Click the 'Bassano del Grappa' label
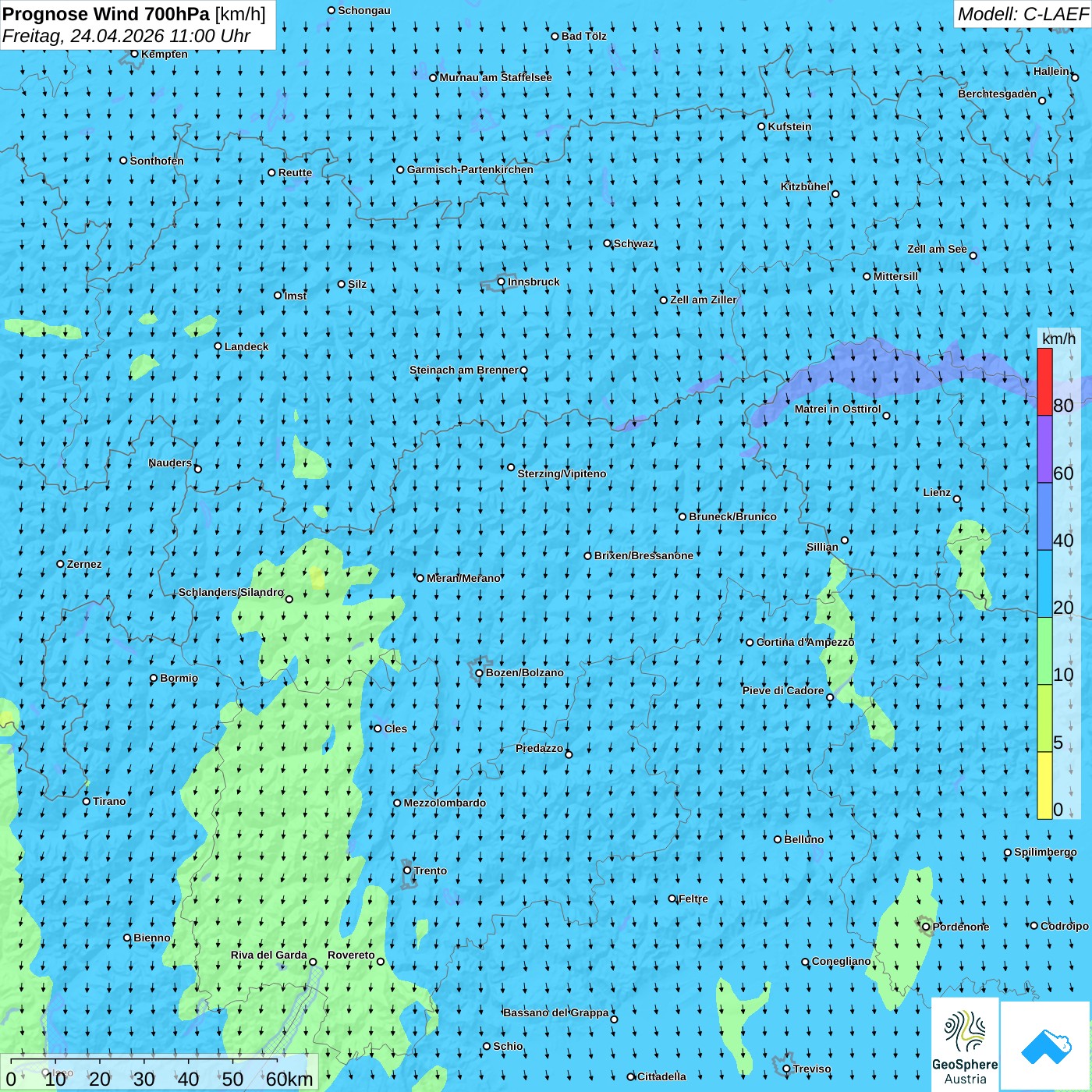This screenshot has width=1092, height=1092. pos(556,1012)
